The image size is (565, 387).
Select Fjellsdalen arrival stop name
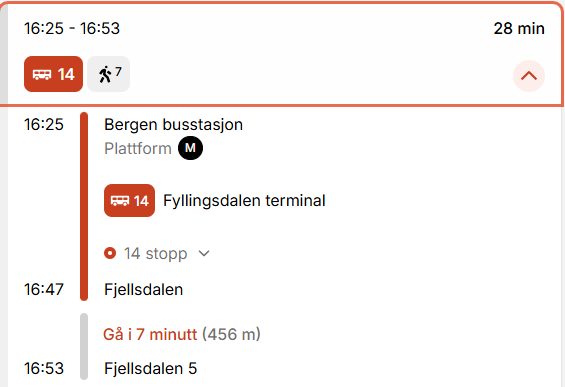[x=143, y=289]
